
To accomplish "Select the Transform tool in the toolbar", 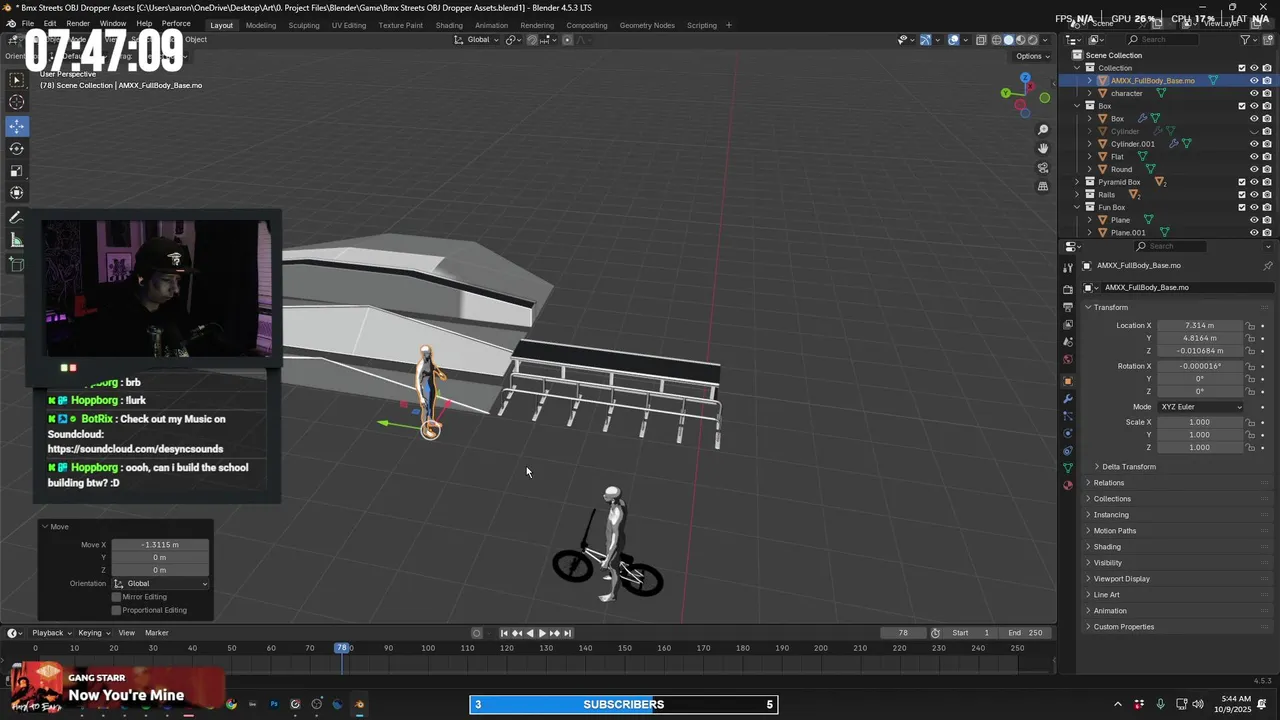I will (x=17, y=193).
